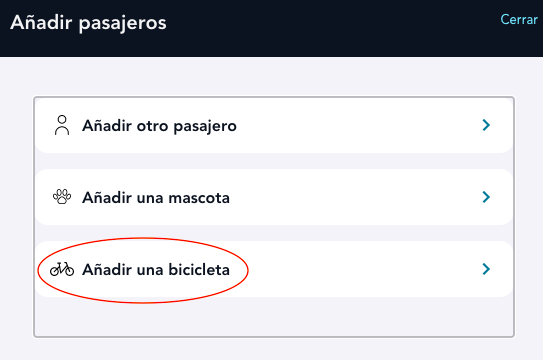
Task: Choose the Añadir una mascota text label
Action: tap(156, 198)
